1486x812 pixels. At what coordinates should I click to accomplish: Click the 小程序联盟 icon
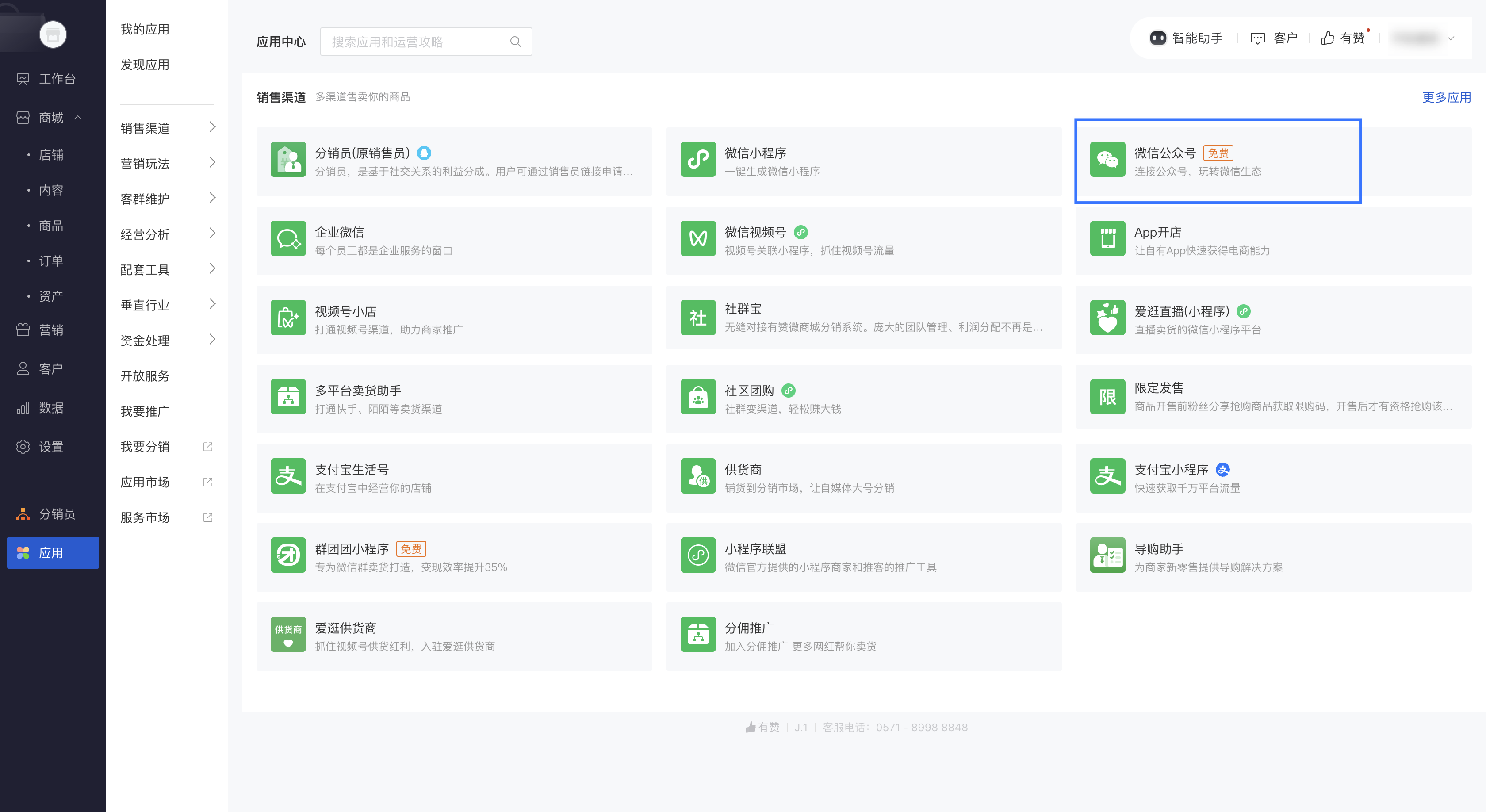[697, 555]
